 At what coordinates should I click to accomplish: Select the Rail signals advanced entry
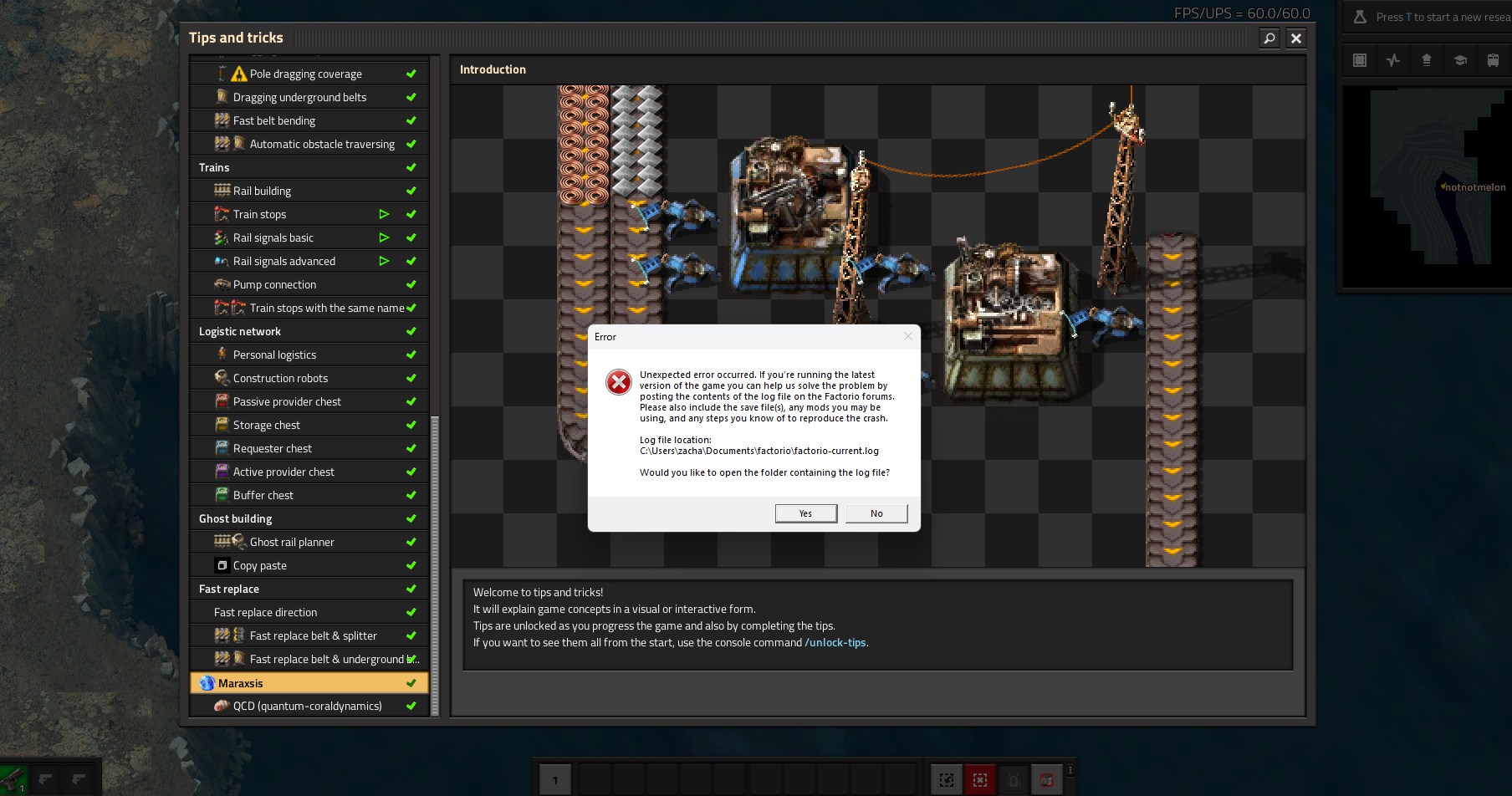point(309,261)
